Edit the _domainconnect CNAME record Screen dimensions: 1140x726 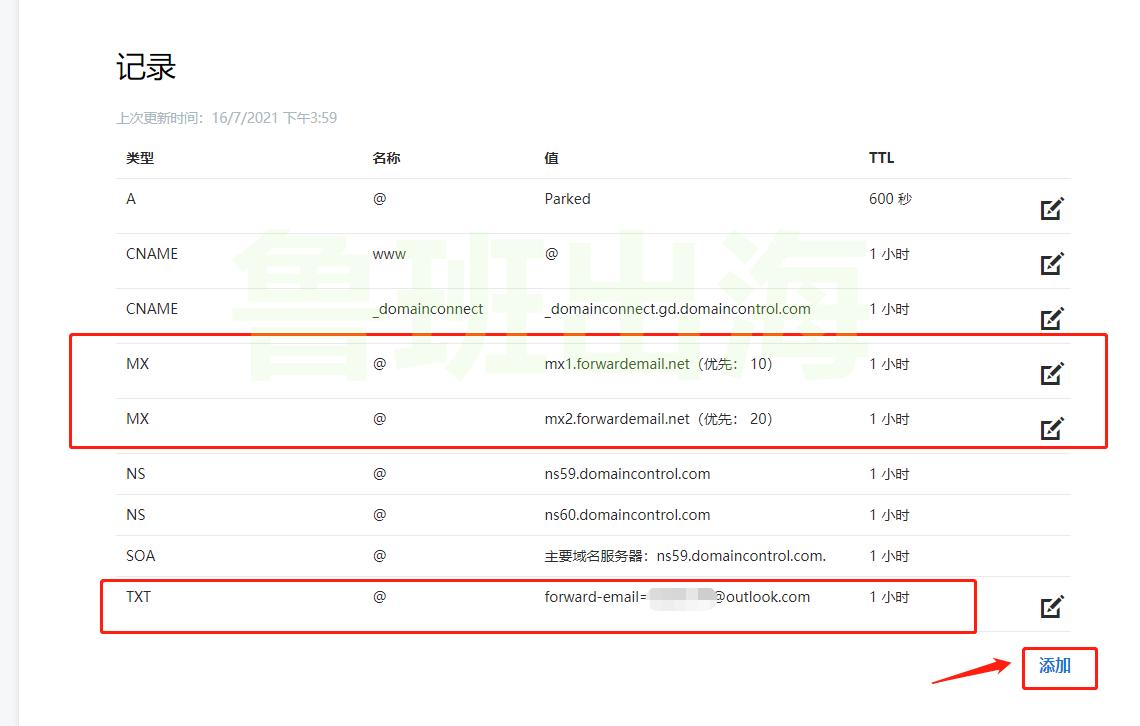pos(1051,319)
